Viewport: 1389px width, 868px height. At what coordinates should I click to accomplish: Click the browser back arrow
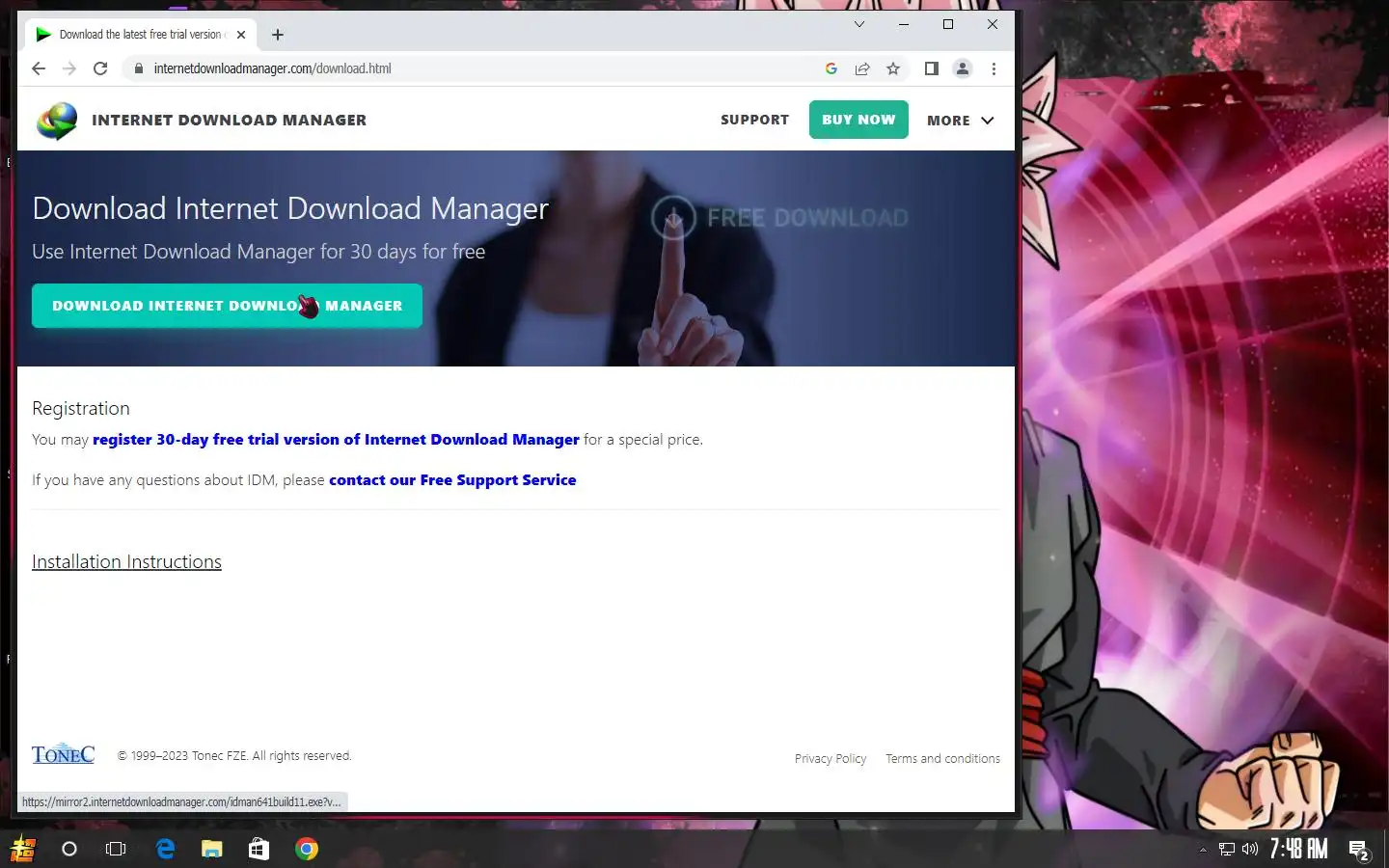coord(39,68)
